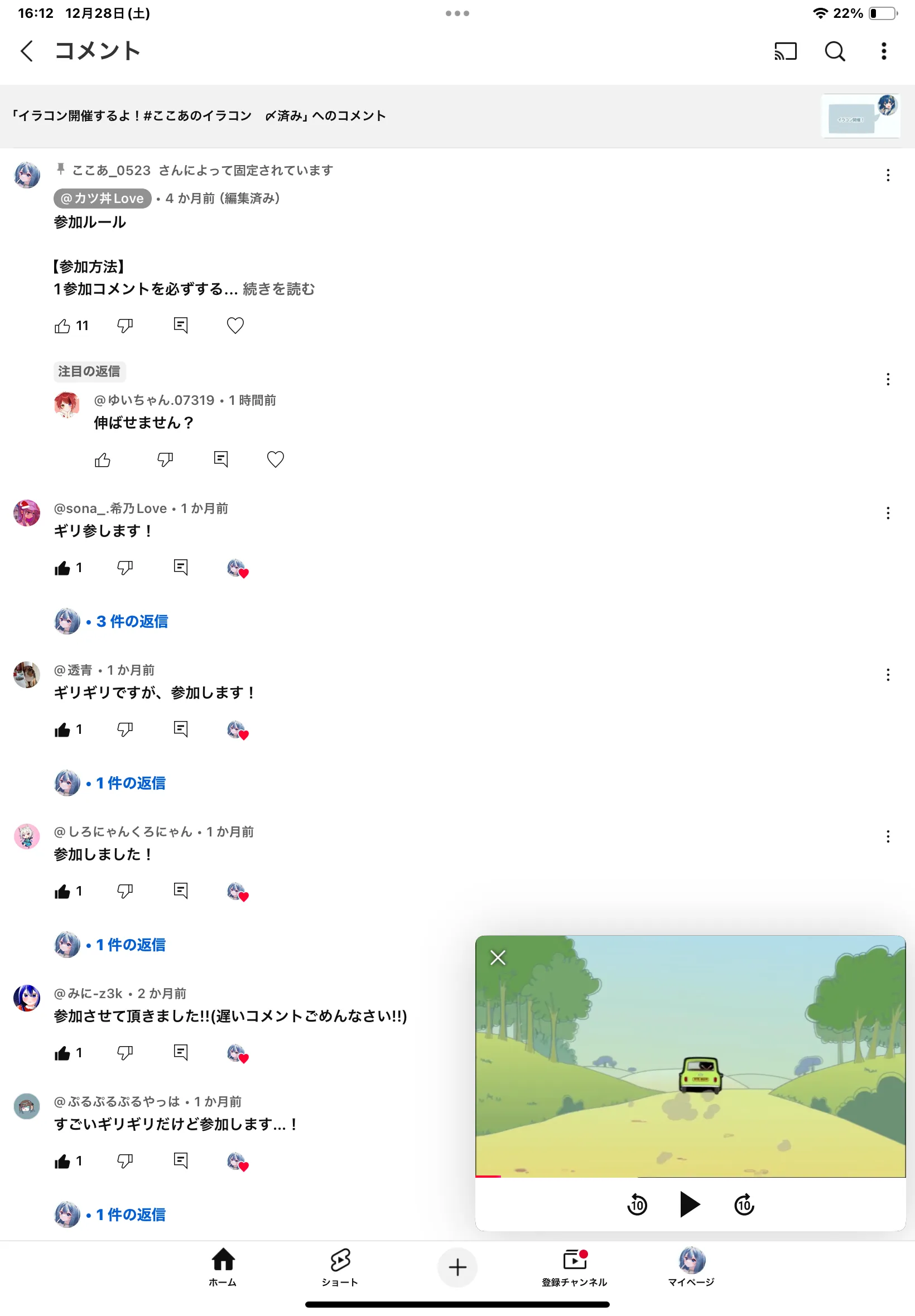
Task: Toggle heart on ゆいちゃん.07319 reply
Action: point(275,459)
